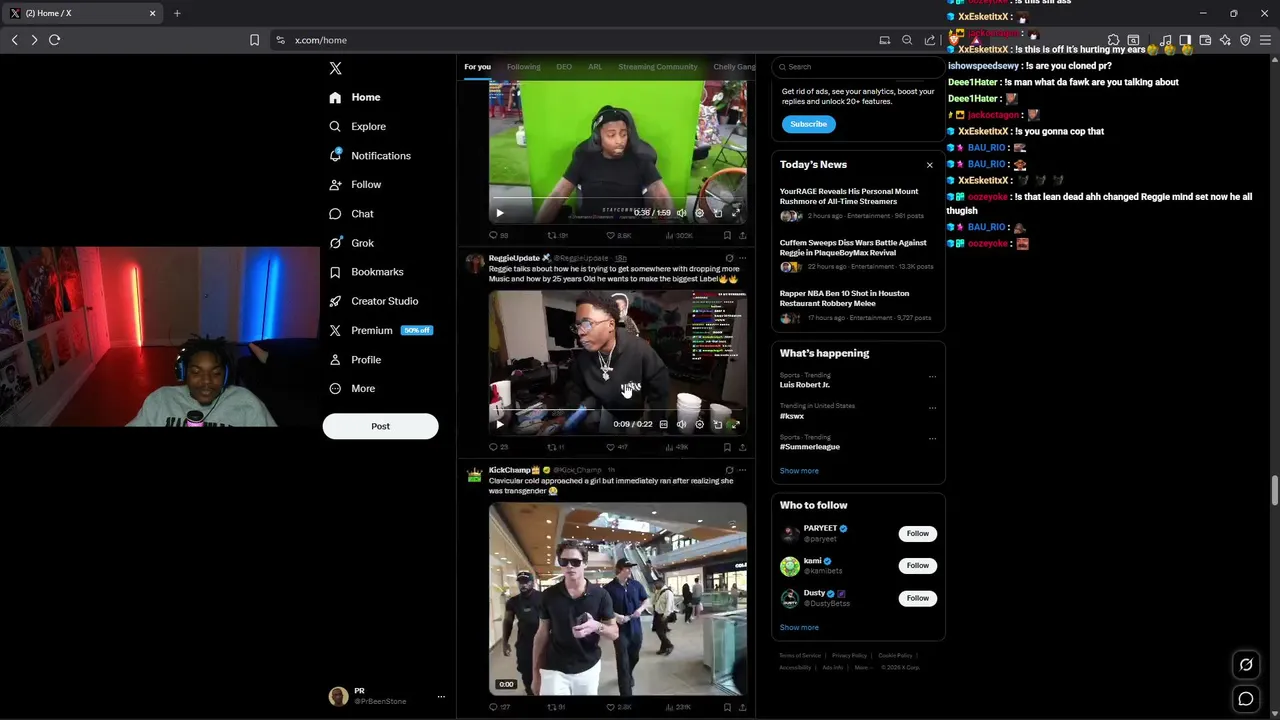Click the Subscribe button

(x=808, y=124)
